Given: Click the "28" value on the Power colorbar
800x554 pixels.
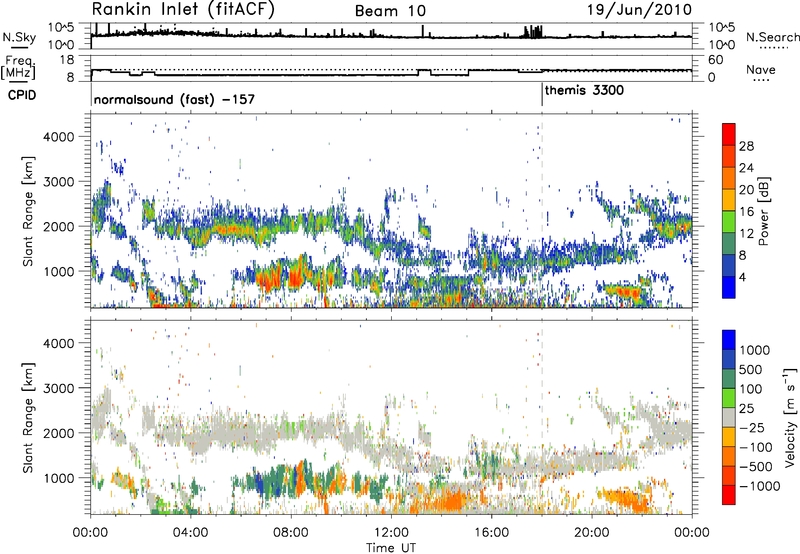Looking at the screenshot, I should click(x=746, y=146).
